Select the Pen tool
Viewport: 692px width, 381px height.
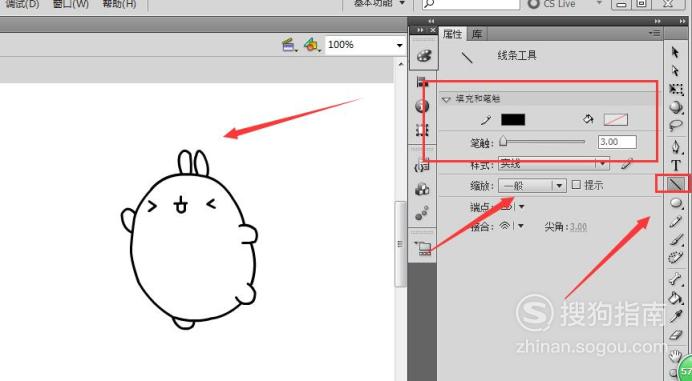(x=676, y=146)
